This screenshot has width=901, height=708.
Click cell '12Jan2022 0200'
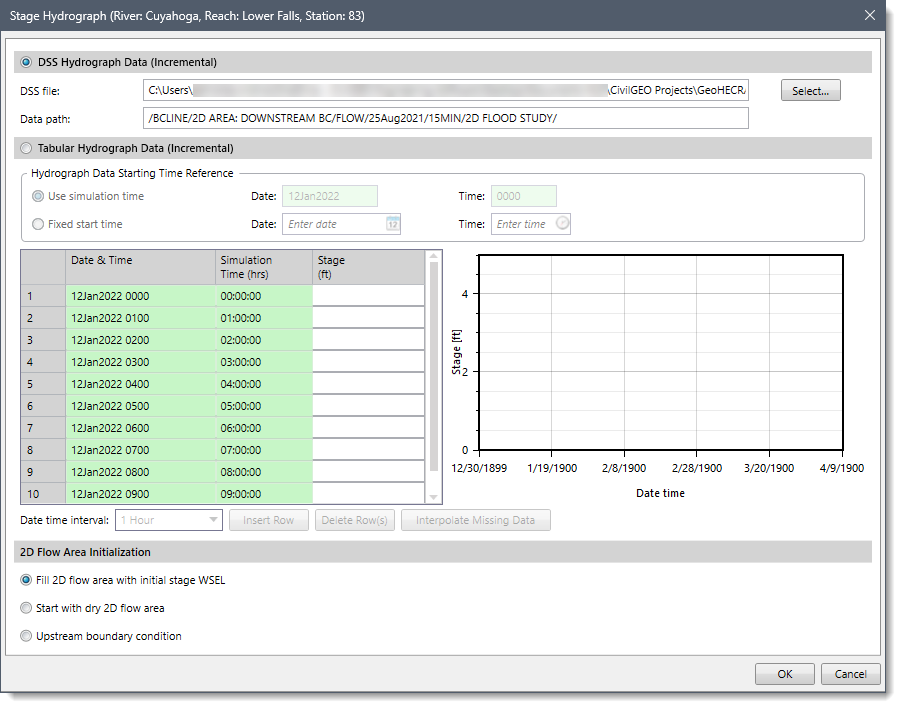[141, 340]
